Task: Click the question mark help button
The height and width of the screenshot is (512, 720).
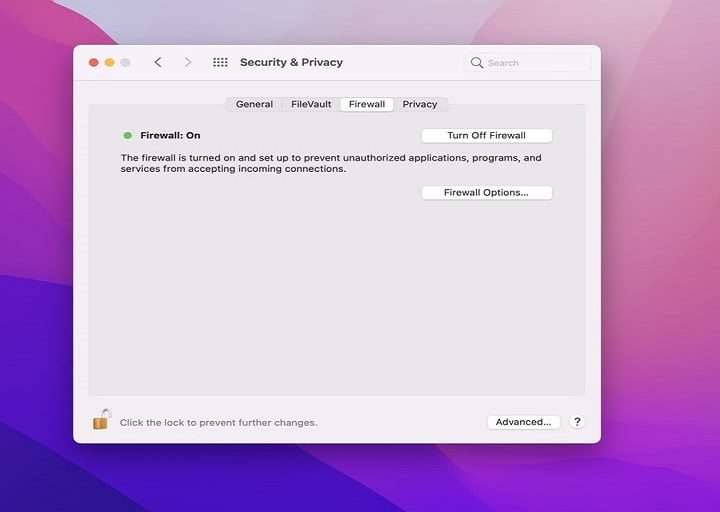Action: tap(577, 422)
